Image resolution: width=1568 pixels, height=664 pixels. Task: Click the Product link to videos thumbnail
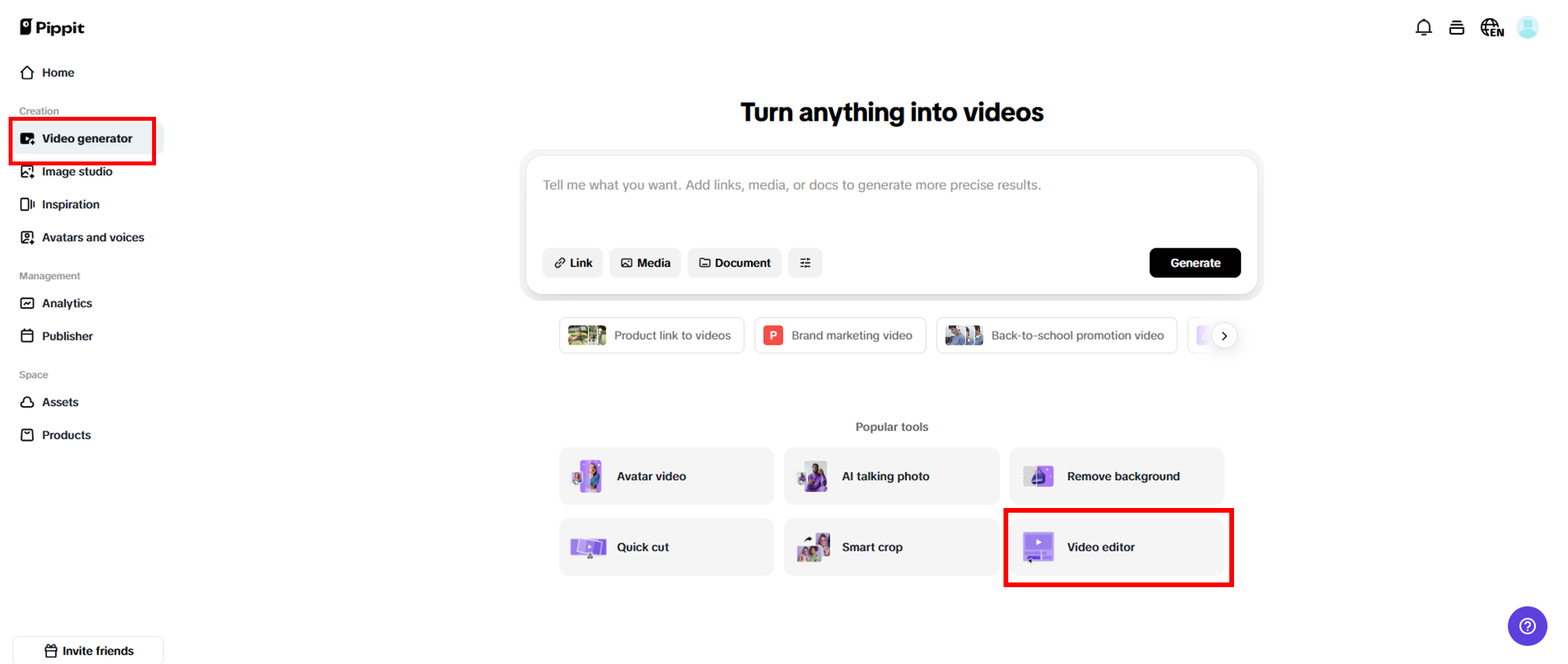(586, 336)
